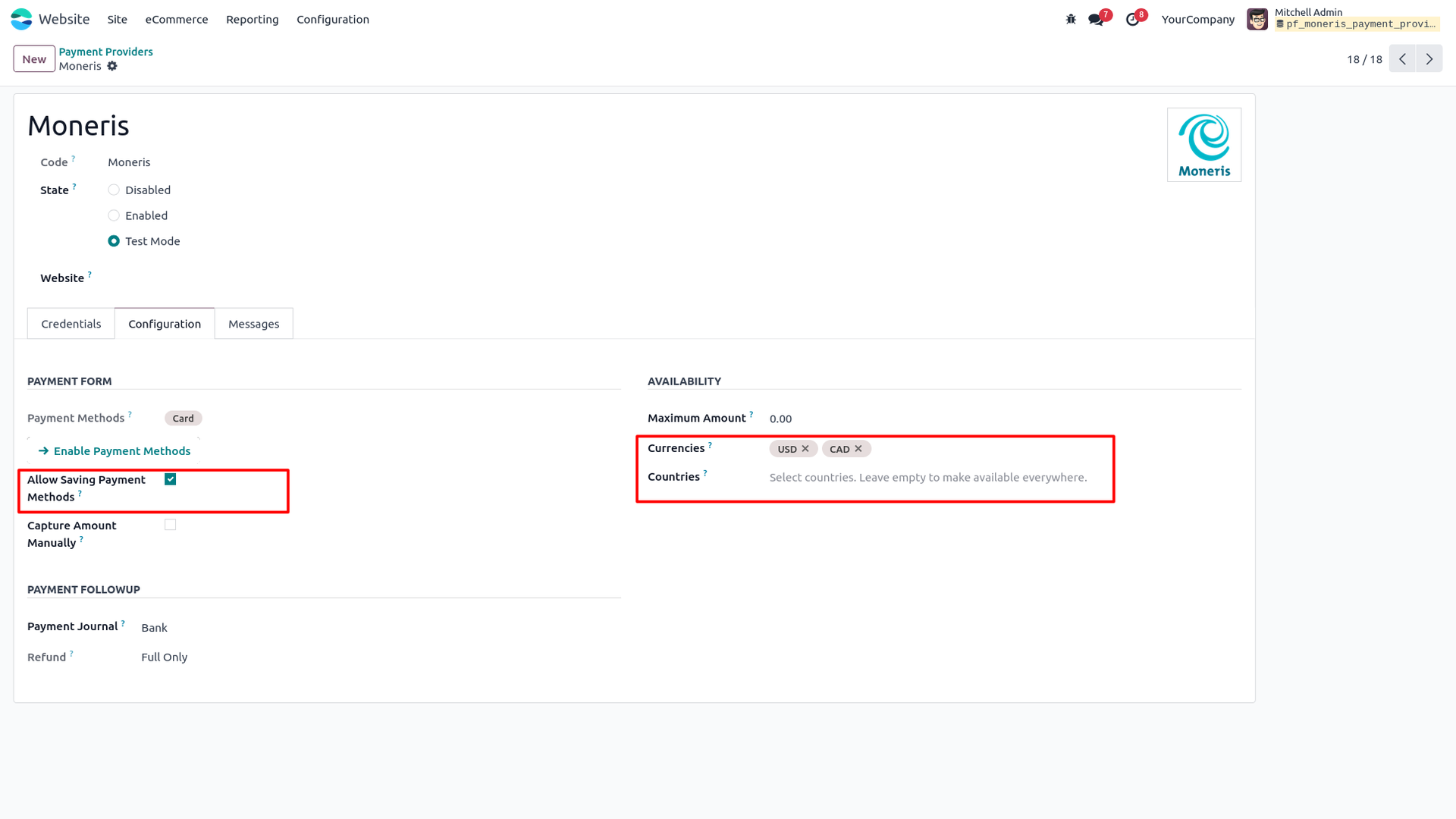Remove the USD currency tag
This screenshot has width=1456, height=819.
click(x=805, y=449)
